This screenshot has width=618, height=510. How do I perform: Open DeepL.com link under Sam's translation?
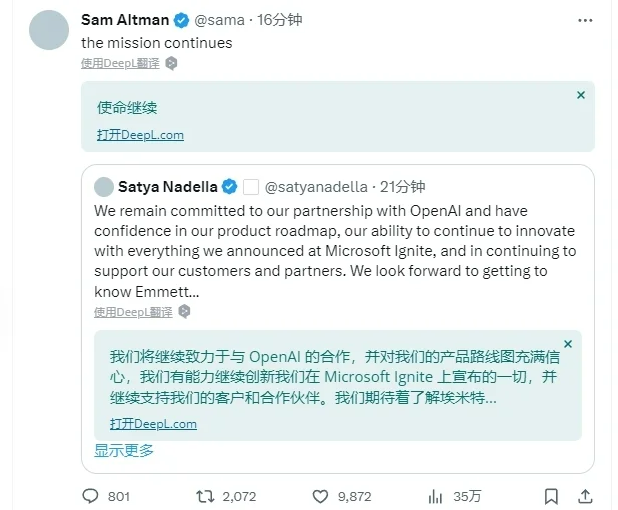tap(140, 135)
